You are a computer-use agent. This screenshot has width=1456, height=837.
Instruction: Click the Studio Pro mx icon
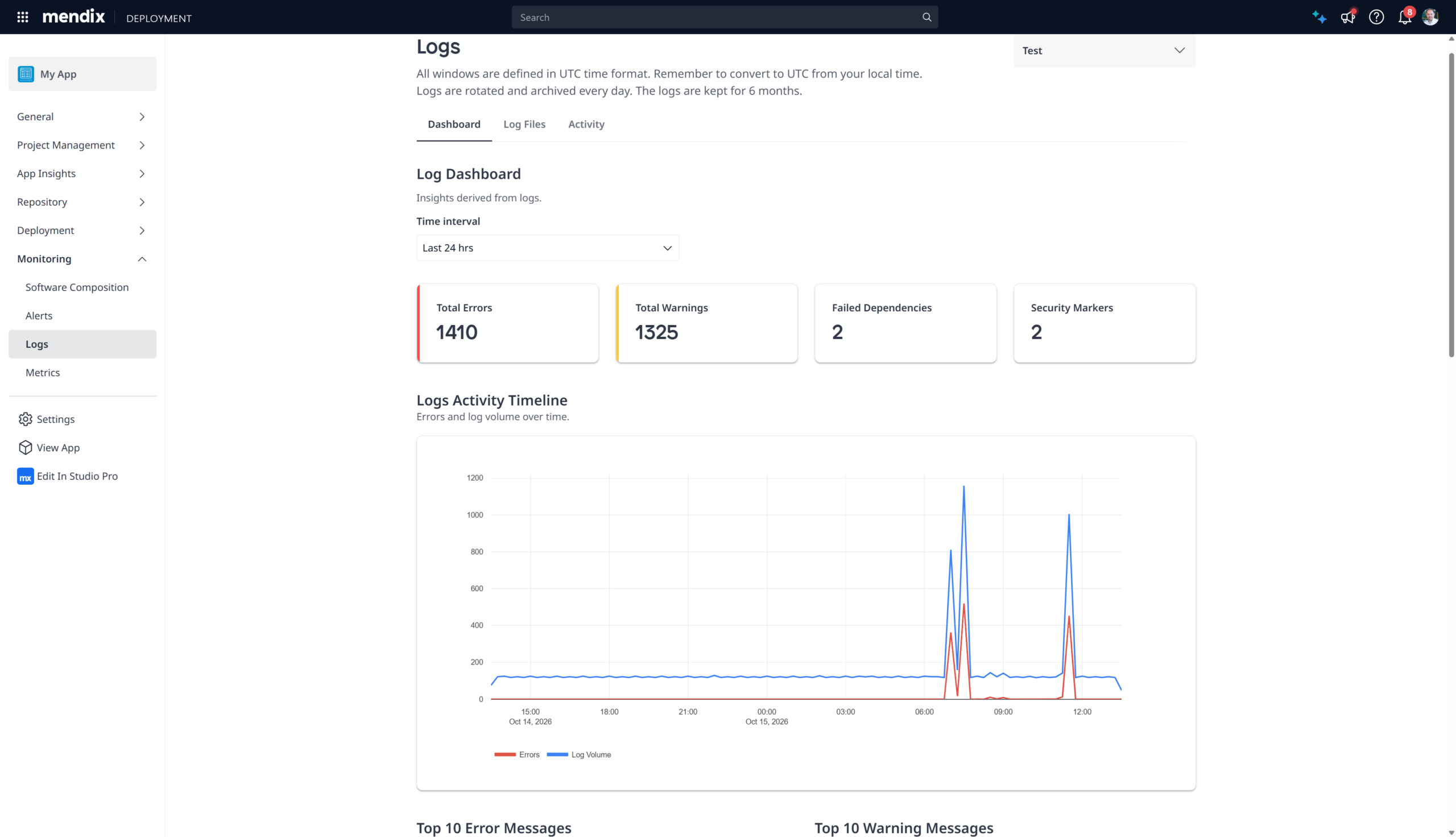click(x=25, y=476)
